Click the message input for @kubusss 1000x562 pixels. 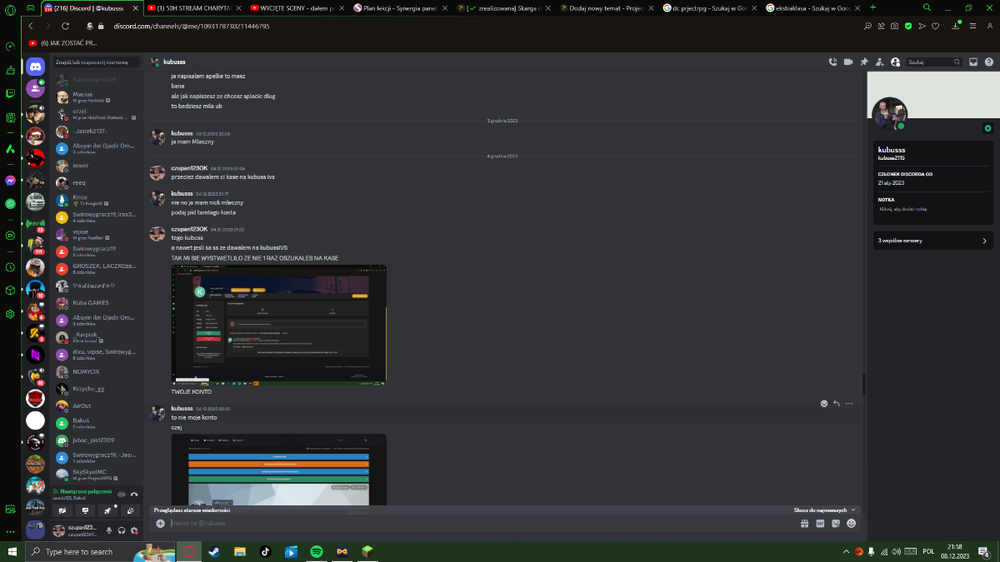pyautogui.click(x=482, y=523)
